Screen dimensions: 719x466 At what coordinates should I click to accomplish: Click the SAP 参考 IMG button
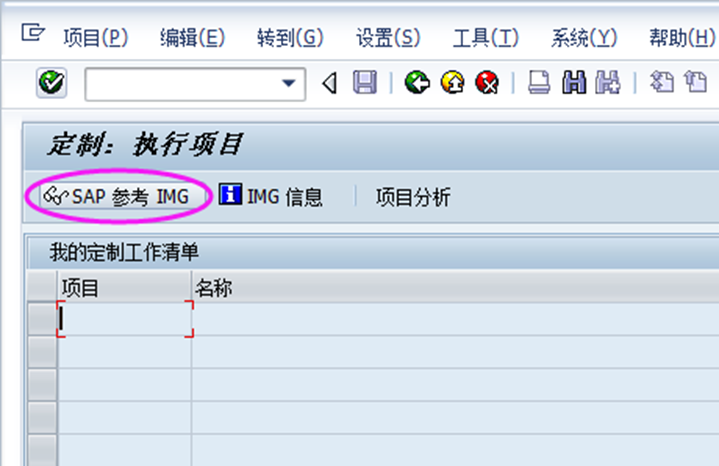121,196
